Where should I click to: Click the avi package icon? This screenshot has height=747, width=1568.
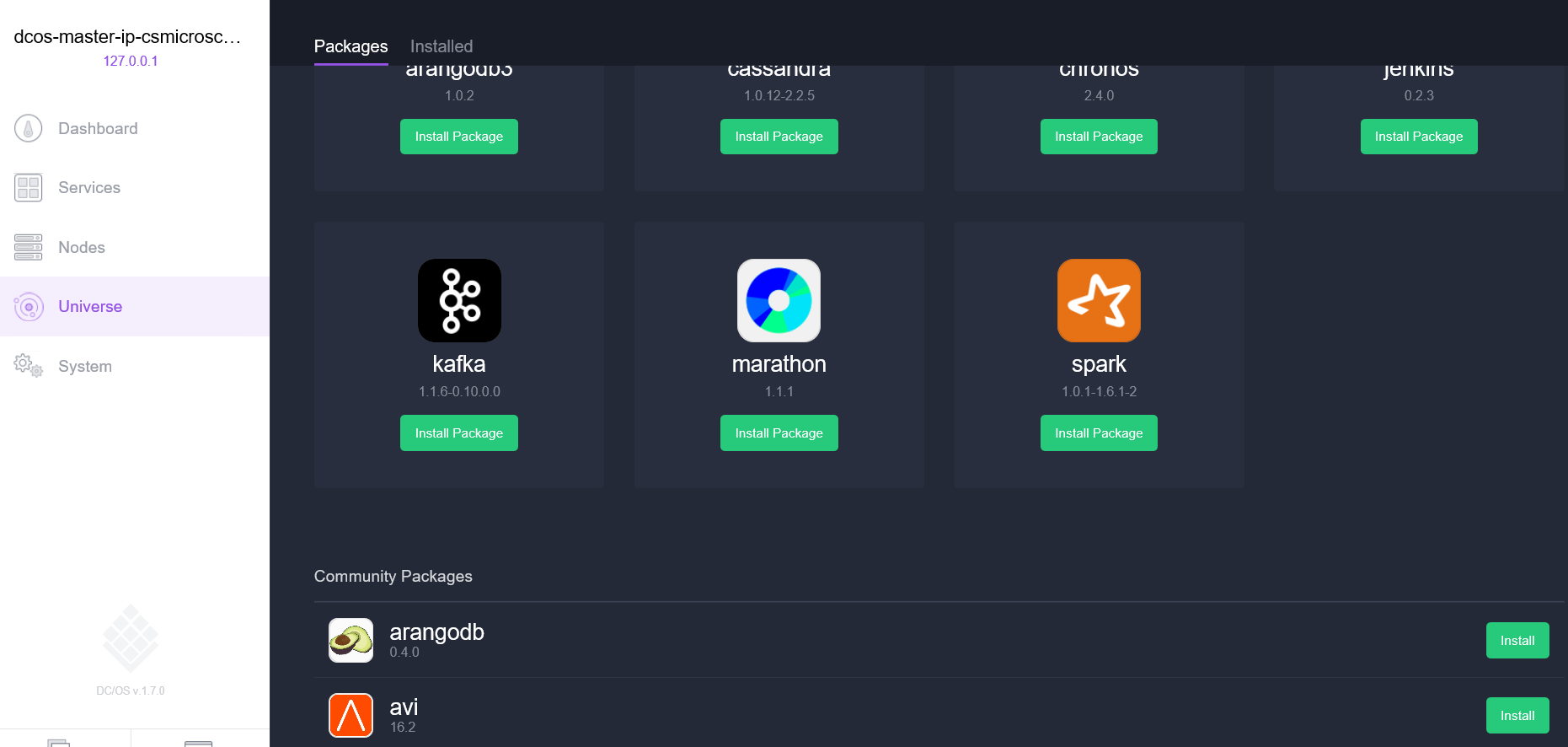point(351,716)
